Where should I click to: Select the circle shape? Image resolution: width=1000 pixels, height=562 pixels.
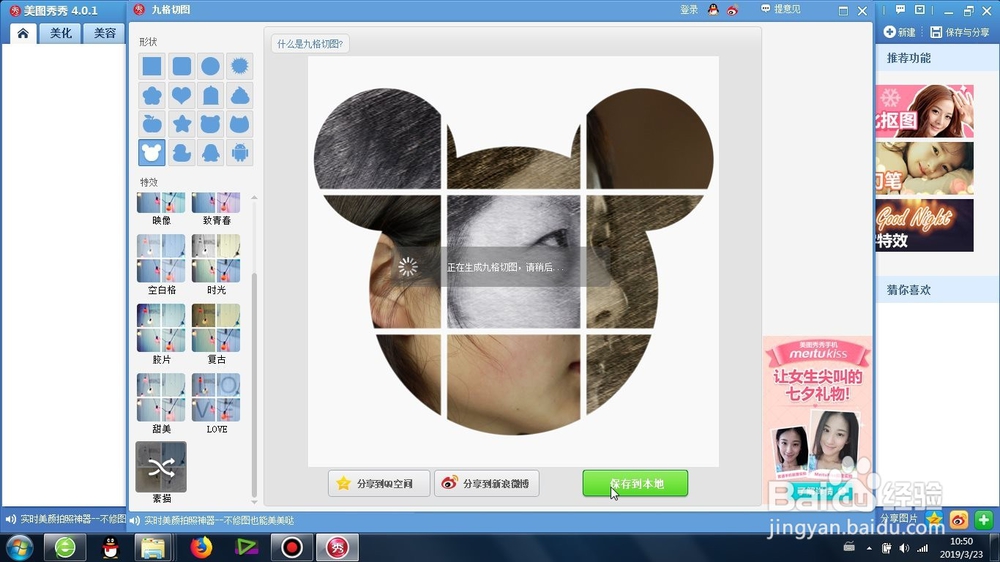[x=210, y=66]
